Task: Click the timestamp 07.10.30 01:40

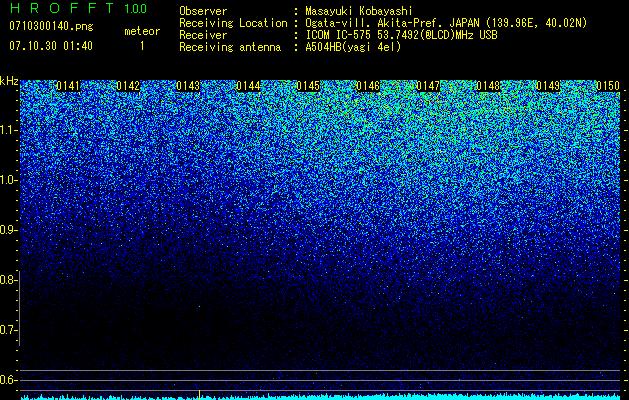Action: point(51,46)
